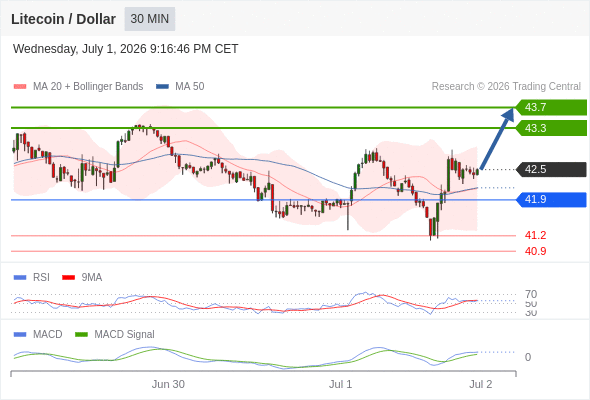Click the 9MA legend label
This screenshot has height=400, width=590.
(92, 278)
